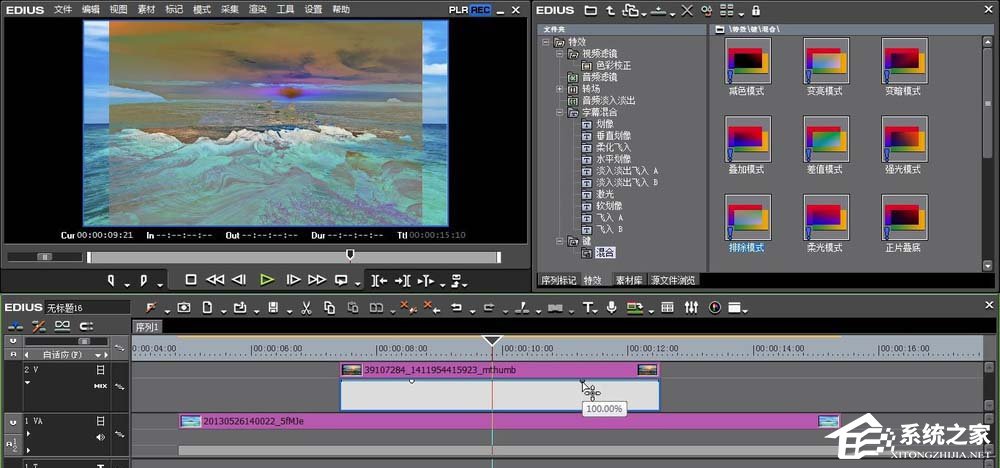
Task: Toggle the MIX button on track 2 V
Action: (x=100, y=386)
